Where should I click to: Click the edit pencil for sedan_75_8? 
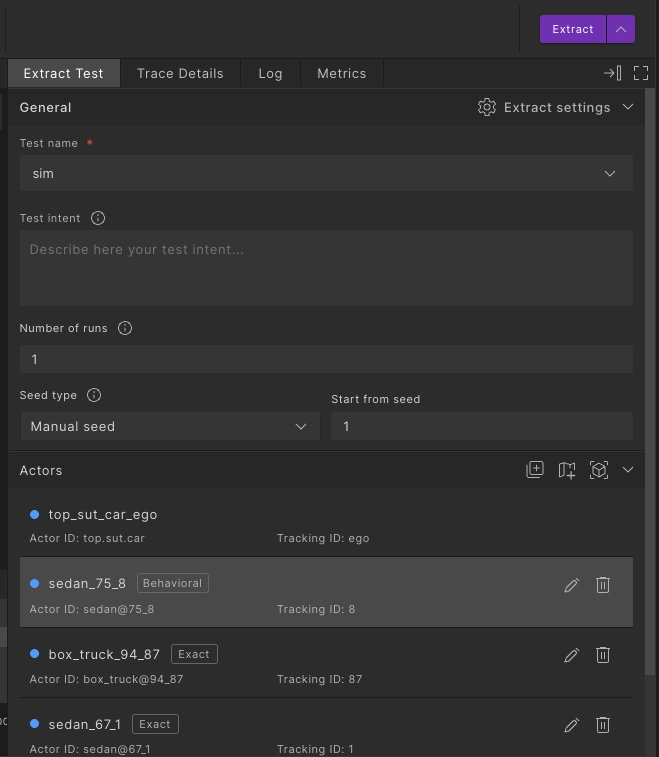[x=572, y=585]
